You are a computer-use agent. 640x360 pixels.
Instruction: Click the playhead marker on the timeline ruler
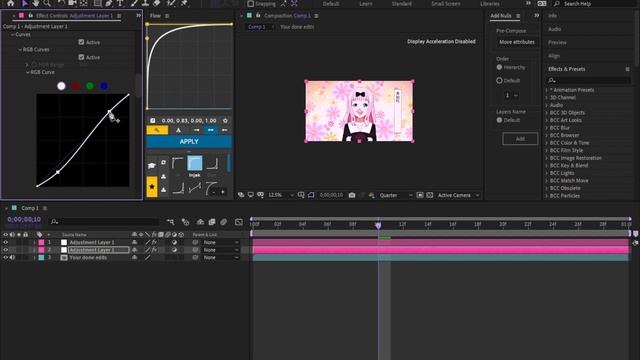click(378, 225)
